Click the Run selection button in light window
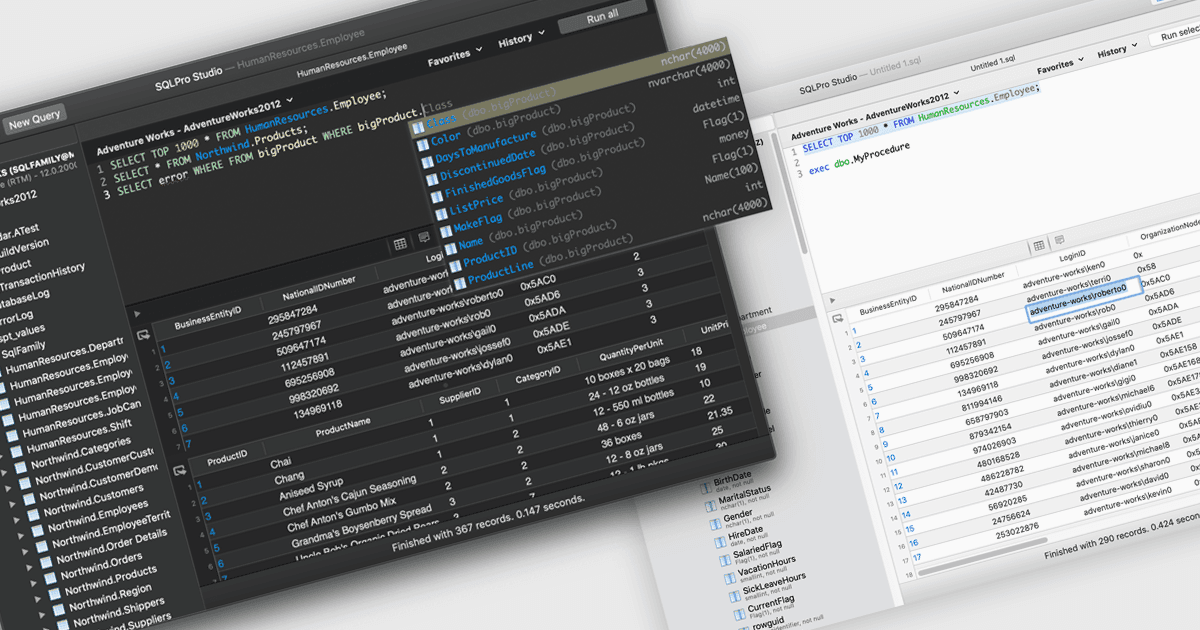The width and height of the screenshot is (1200, 630). click(x=1175, y=33)
